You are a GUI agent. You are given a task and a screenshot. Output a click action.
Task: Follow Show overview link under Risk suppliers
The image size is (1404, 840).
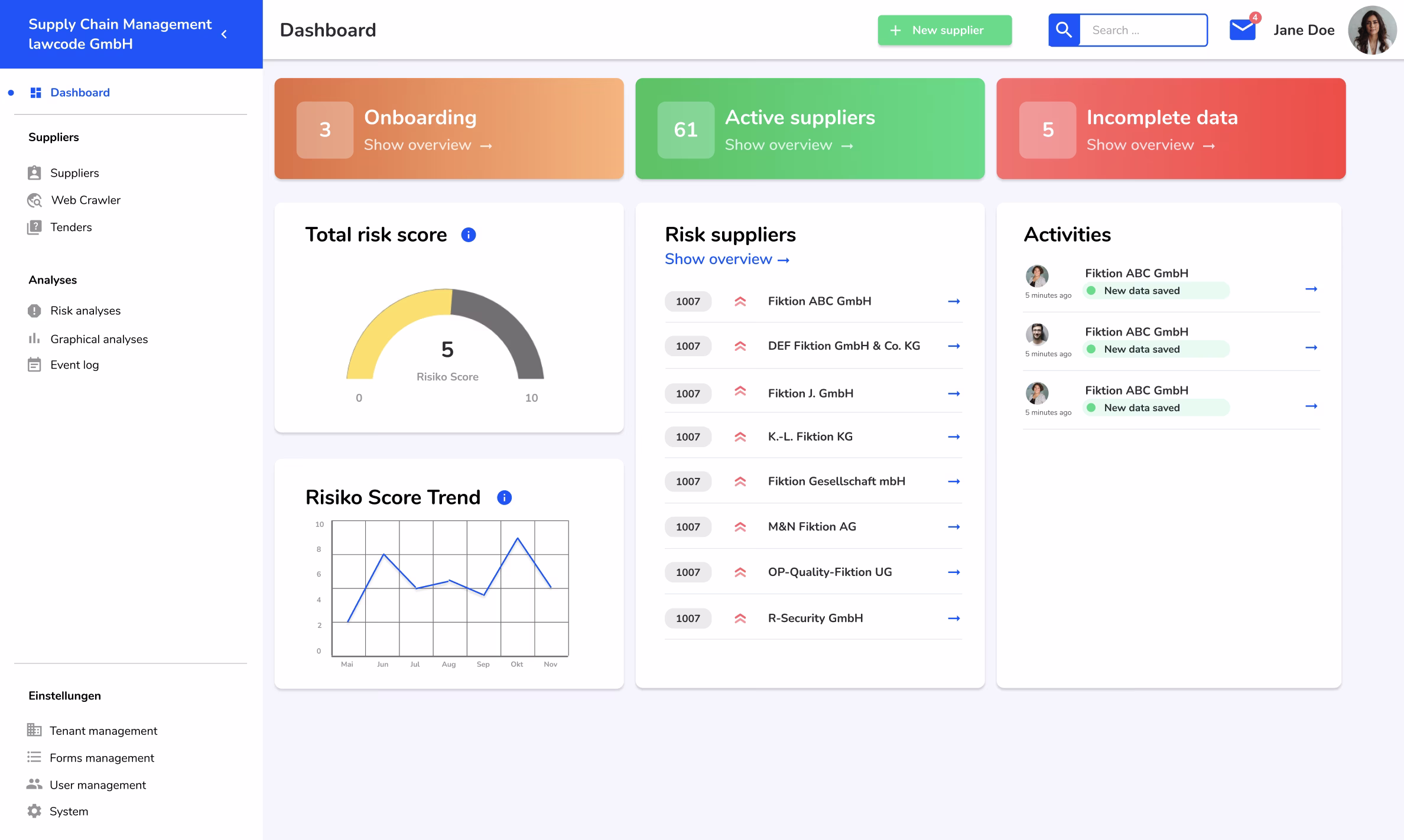click(x=727, y=259)
